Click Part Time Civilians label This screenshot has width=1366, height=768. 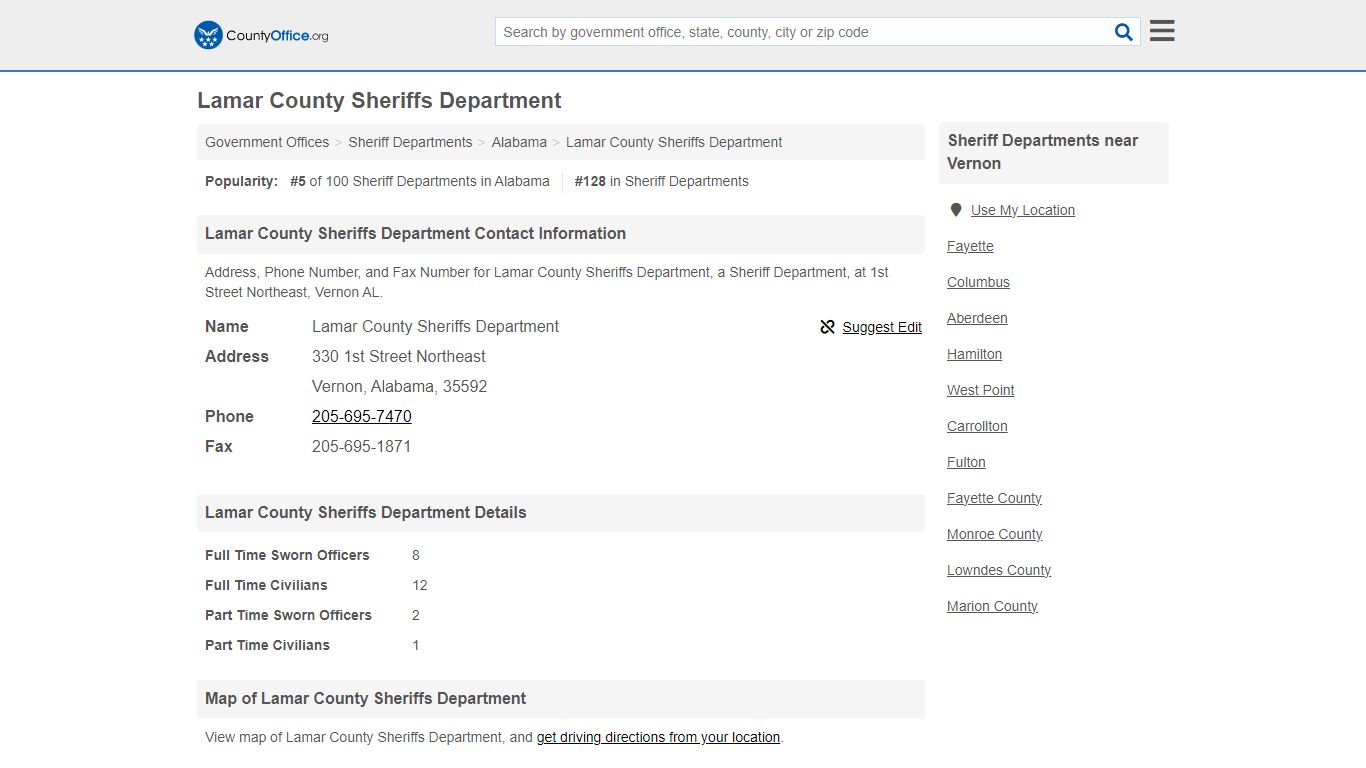[x=267, y=645]
